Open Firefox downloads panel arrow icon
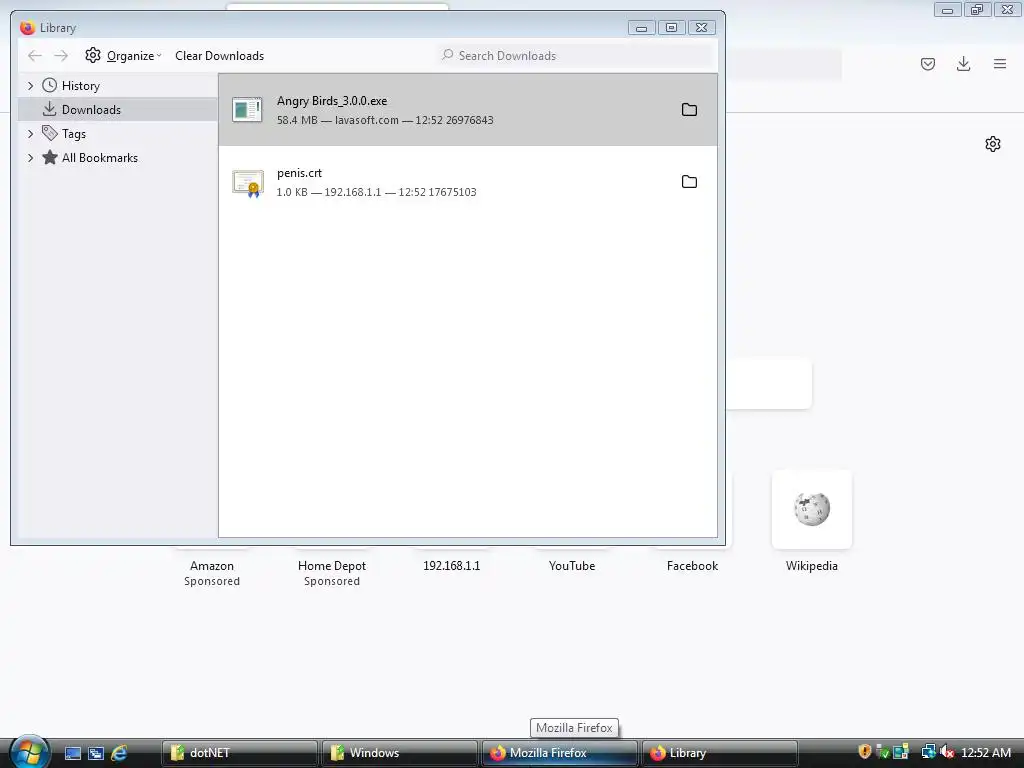Viewport: 1024px width, 768px height. [x=963, y=64]
